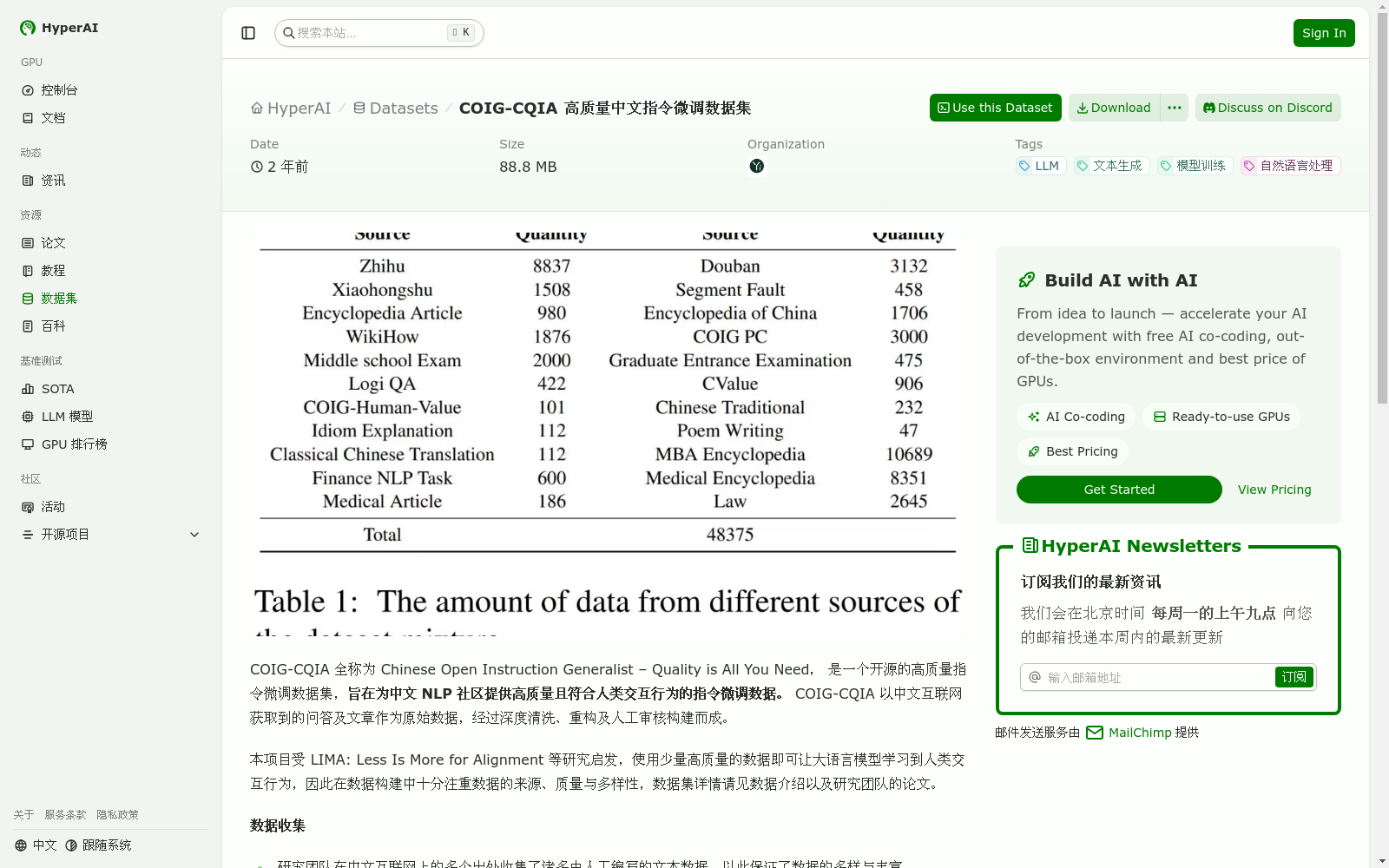Select the 活动 sidebar item
This screenshot has width=1389, height=868.
pos(111,507)
